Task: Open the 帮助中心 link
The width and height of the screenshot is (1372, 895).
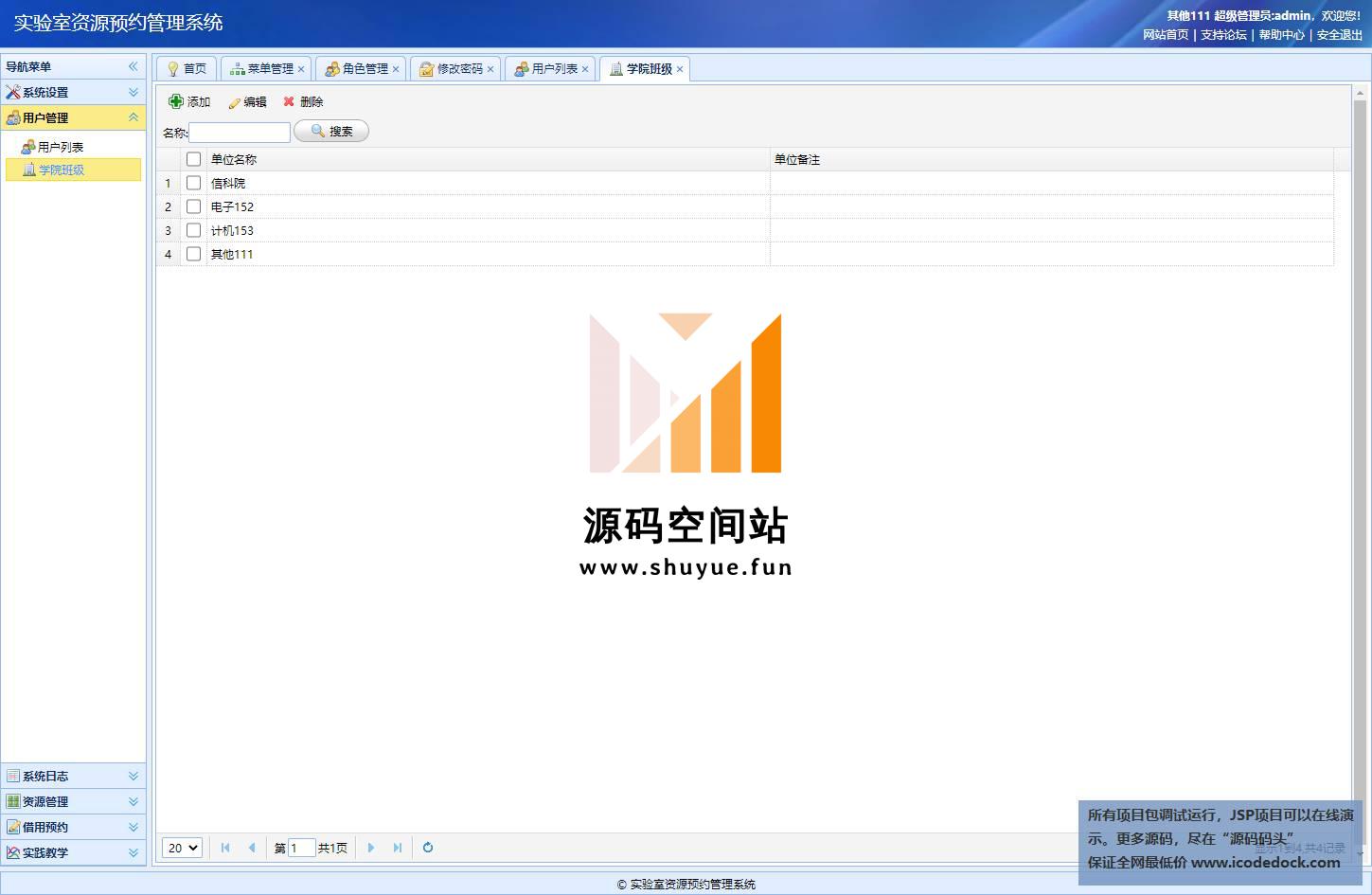Action: (x=1281, y=35)
